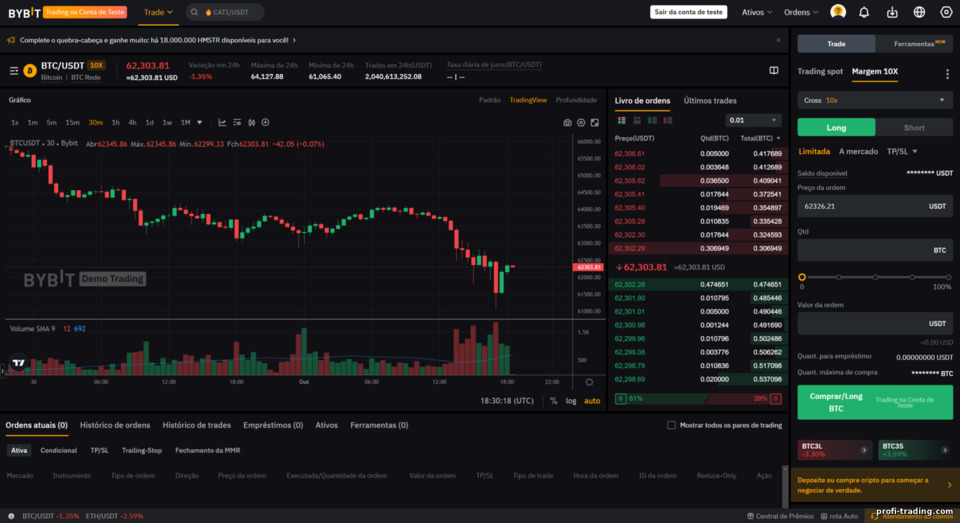Click the Qtd BTC quantity field

point(874,250)
